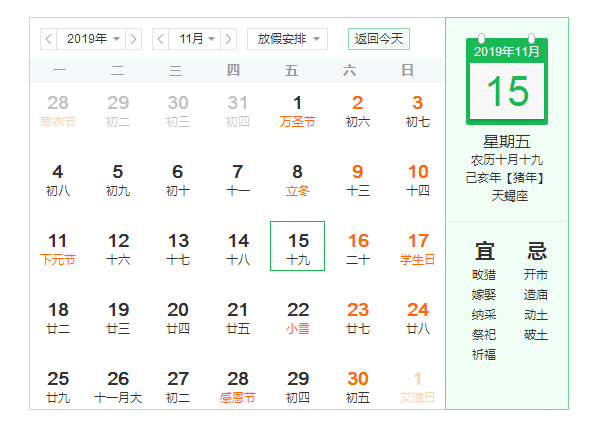Select November 15 in the calendar
Image resolution: width=600 pixels, height=425 pixels.
point(298,247)
